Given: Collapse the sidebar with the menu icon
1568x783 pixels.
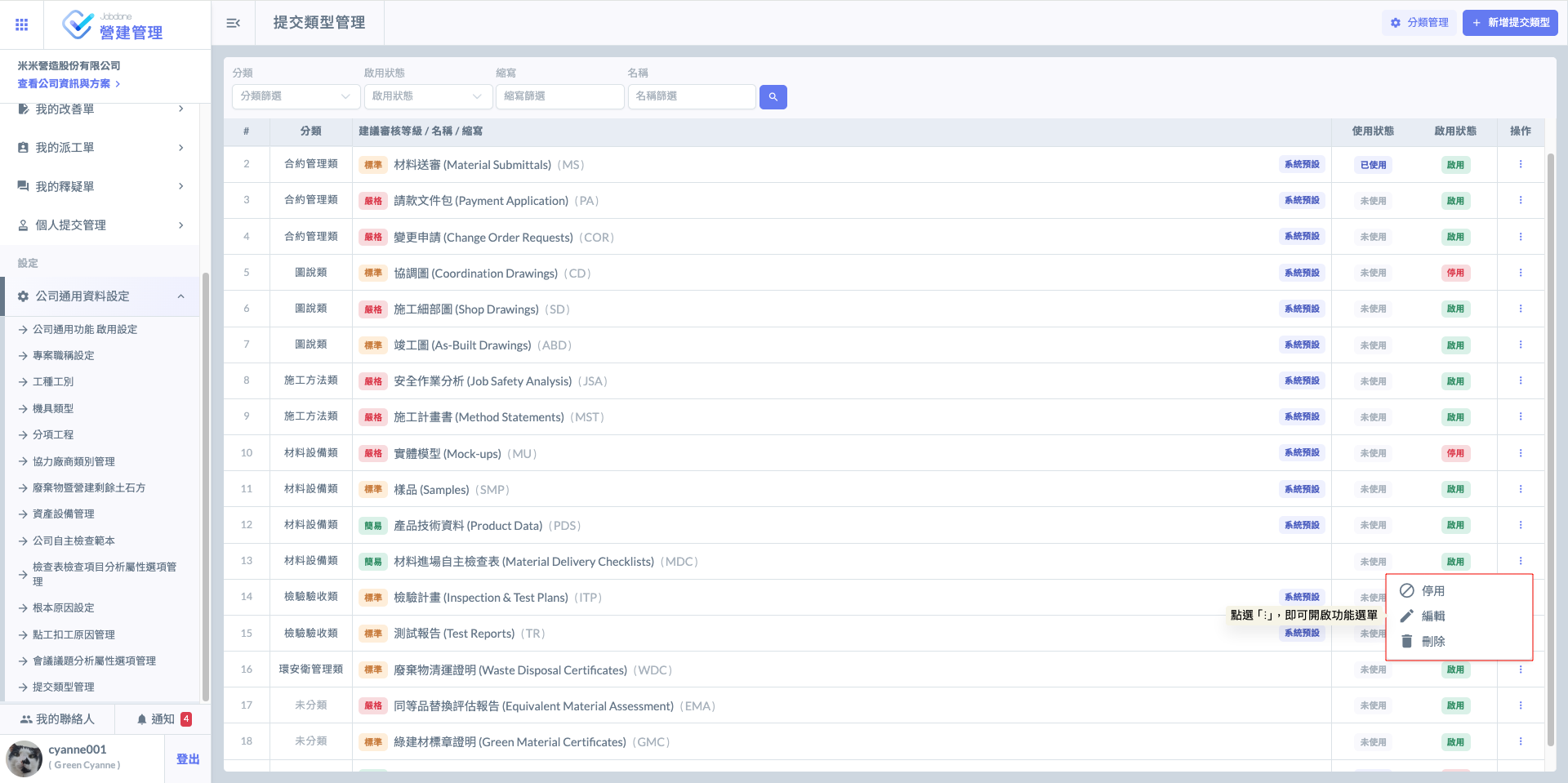Looking at the screenshot, I should click(233, 23).
